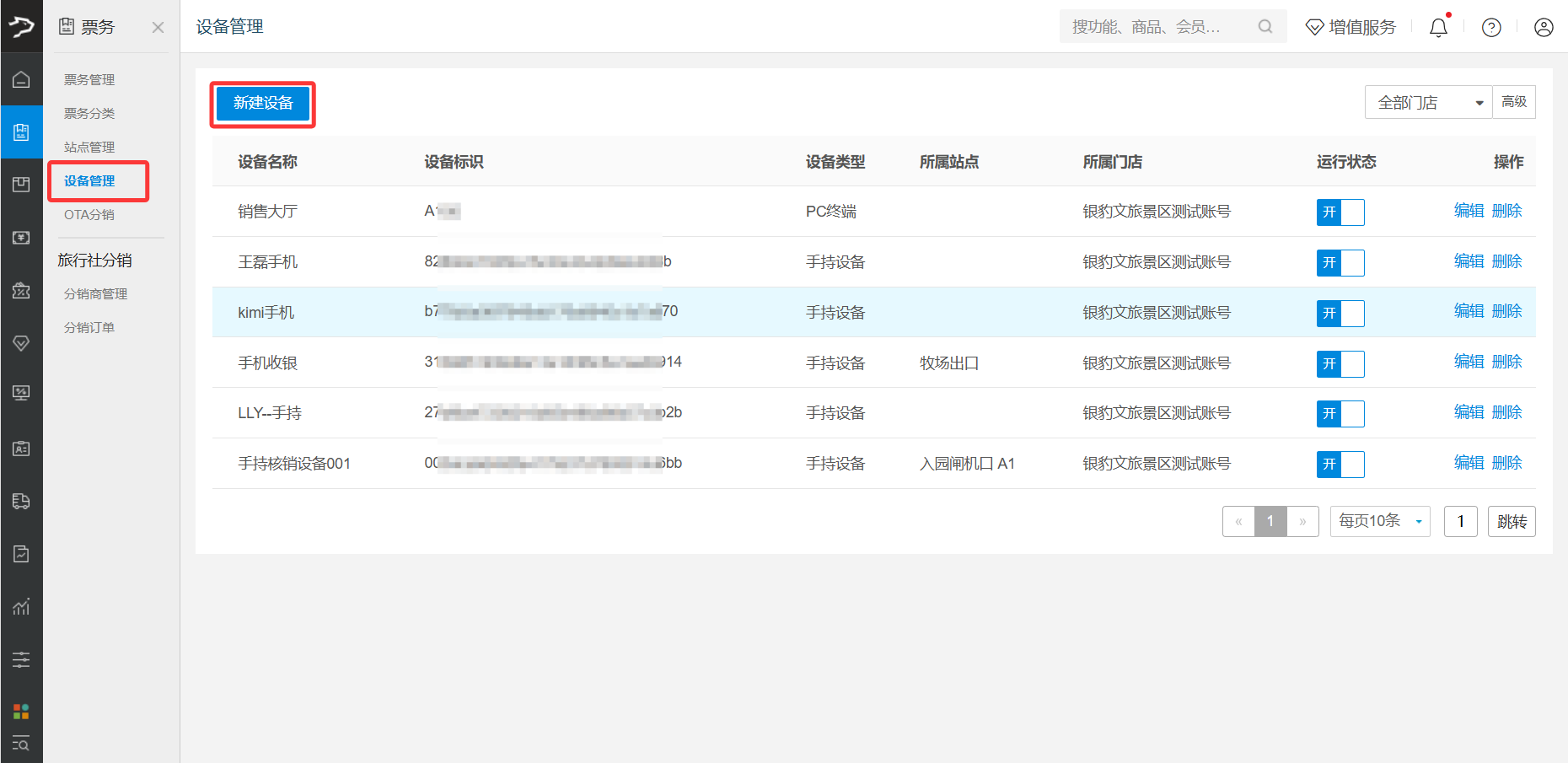Screen dimensions: 1568x763
Task: Expand the 全部门店 store dropdown
Action: [1428, 102]
